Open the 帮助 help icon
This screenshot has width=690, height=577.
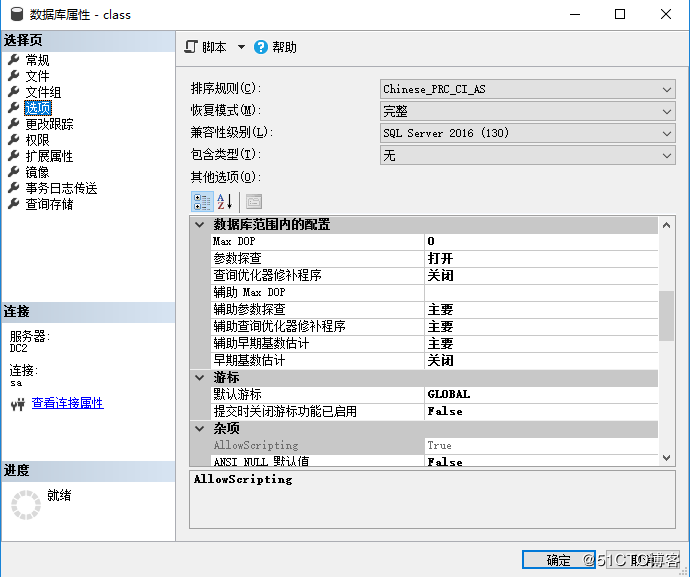pyautogui.click(x=261, y=47)
